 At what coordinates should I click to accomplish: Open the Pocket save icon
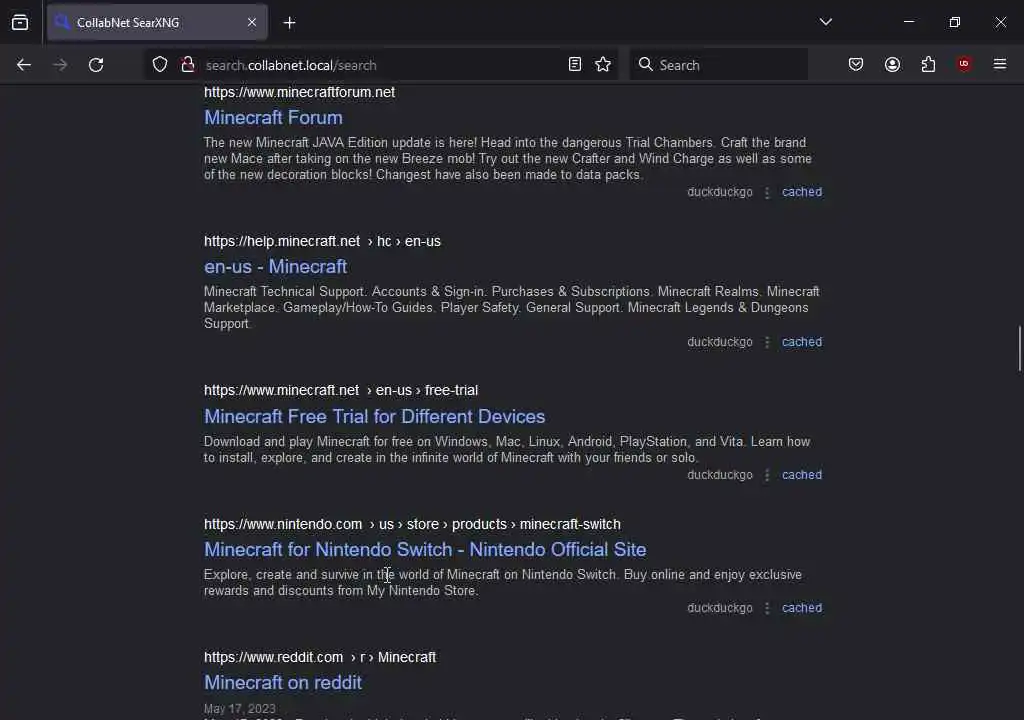(856, 65)
